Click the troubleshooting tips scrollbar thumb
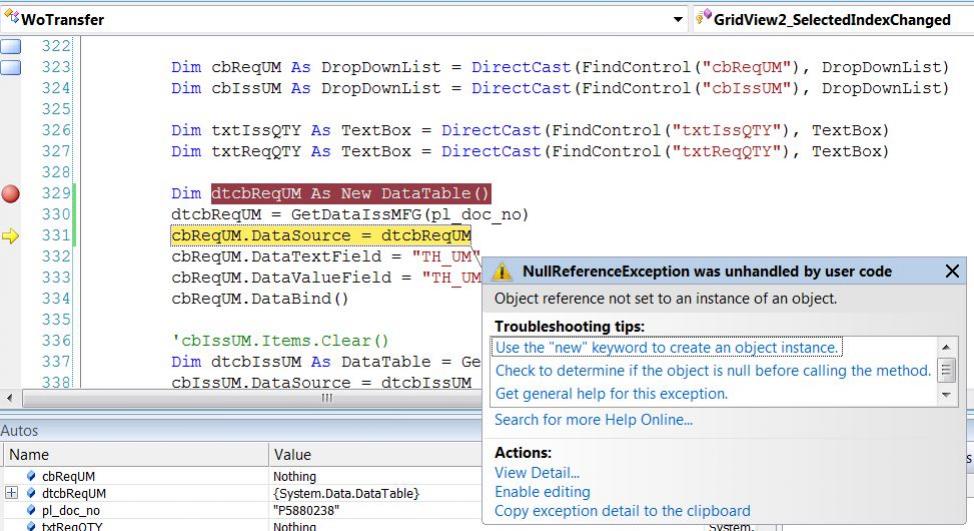The height and width of the screenshot is (531, 974). [946, 370]
